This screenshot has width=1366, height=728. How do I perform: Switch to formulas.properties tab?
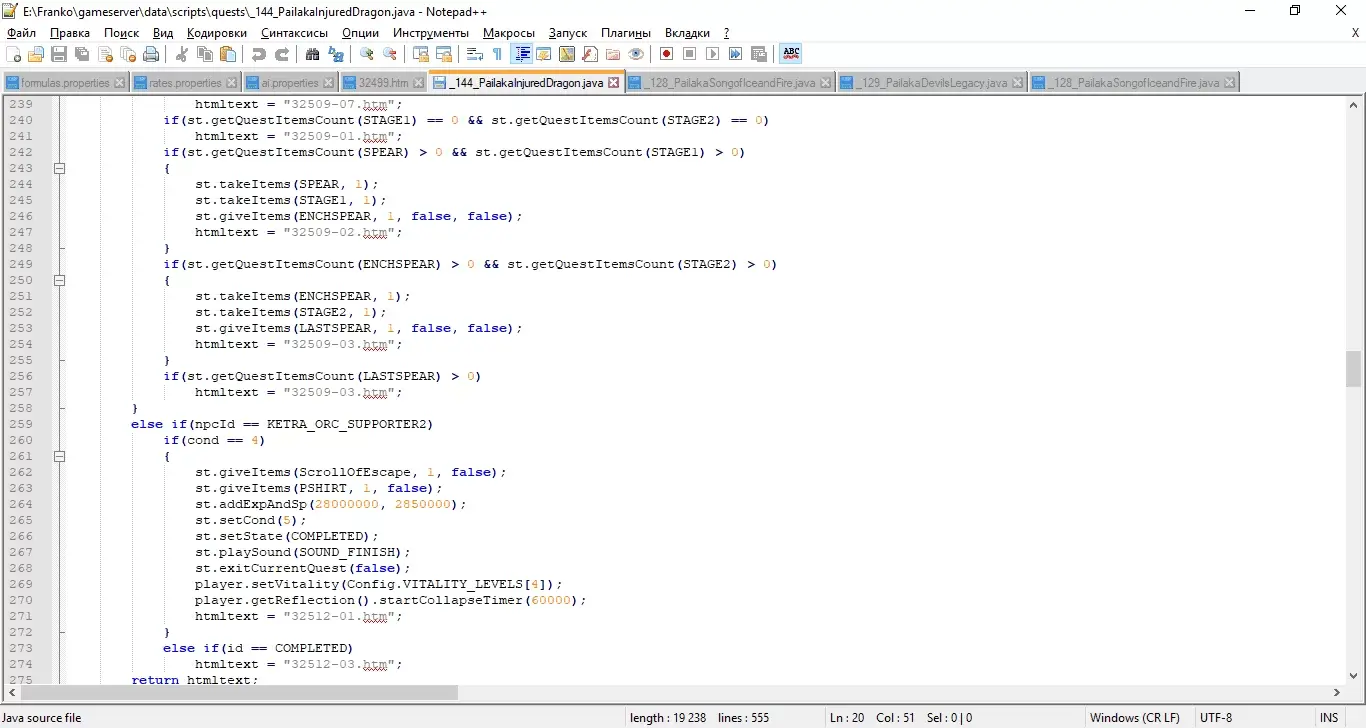point(65,83)
